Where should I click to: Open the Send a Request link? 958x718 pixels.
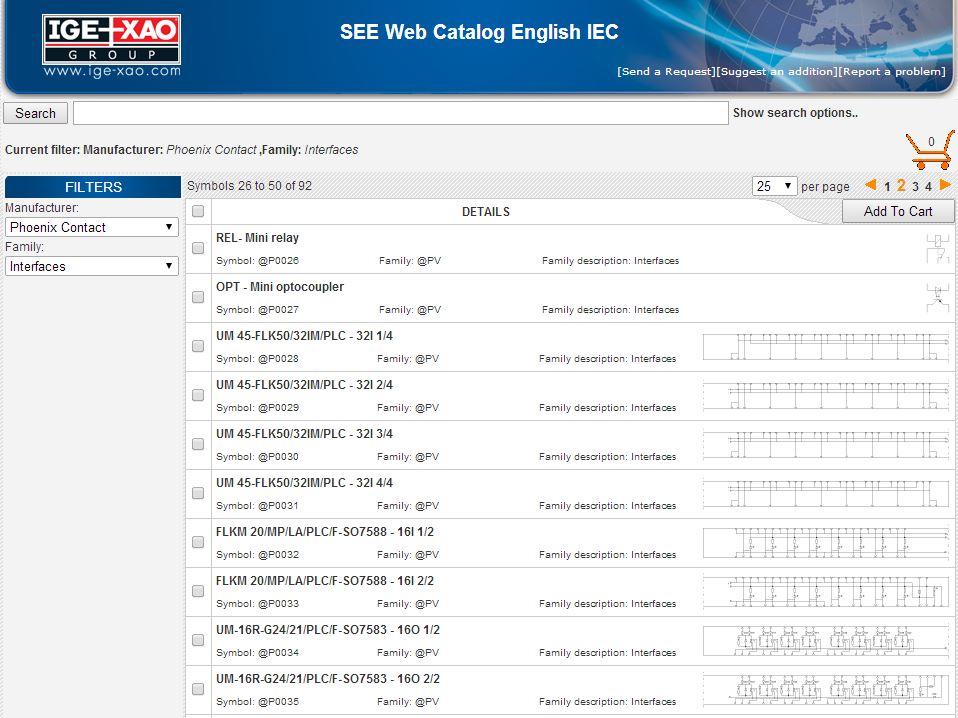tap(666, 71)
